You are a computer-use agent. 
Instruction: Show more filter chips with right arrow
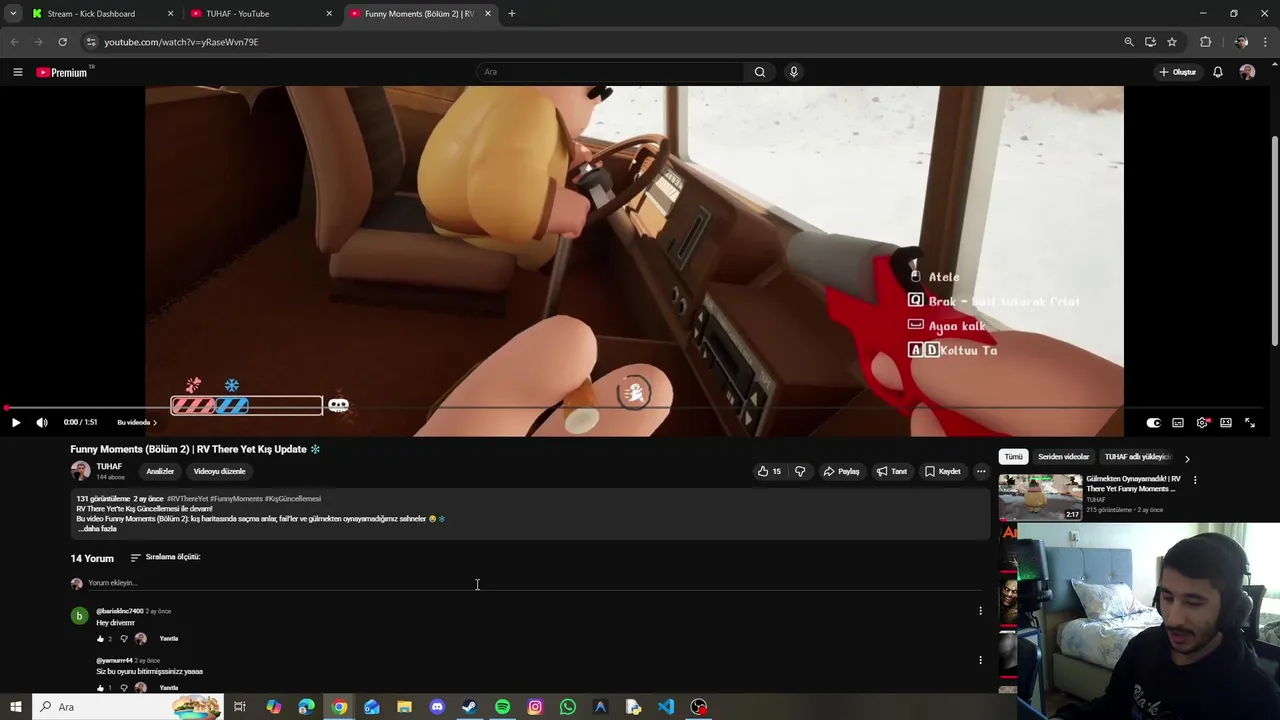1187,458
